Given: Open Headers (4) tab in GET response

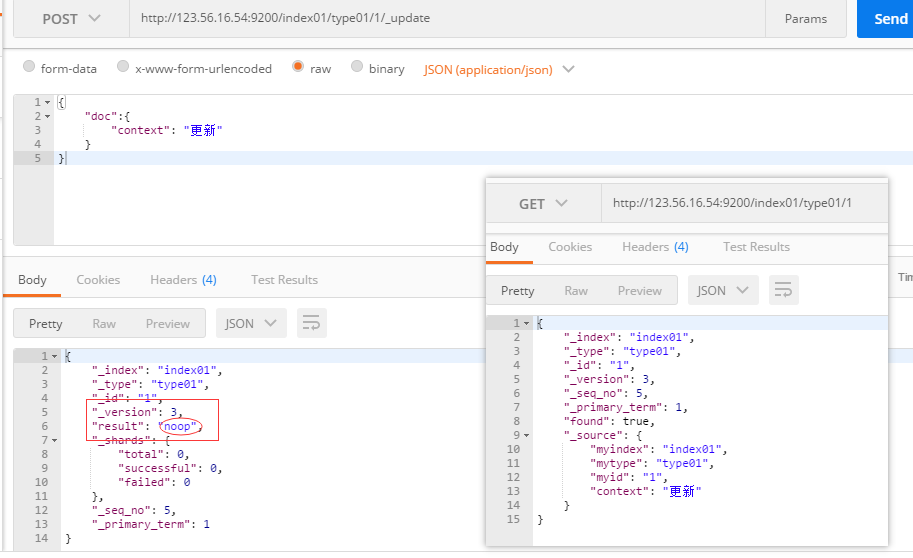Looking at the screenshot, I should coord(655,247).
